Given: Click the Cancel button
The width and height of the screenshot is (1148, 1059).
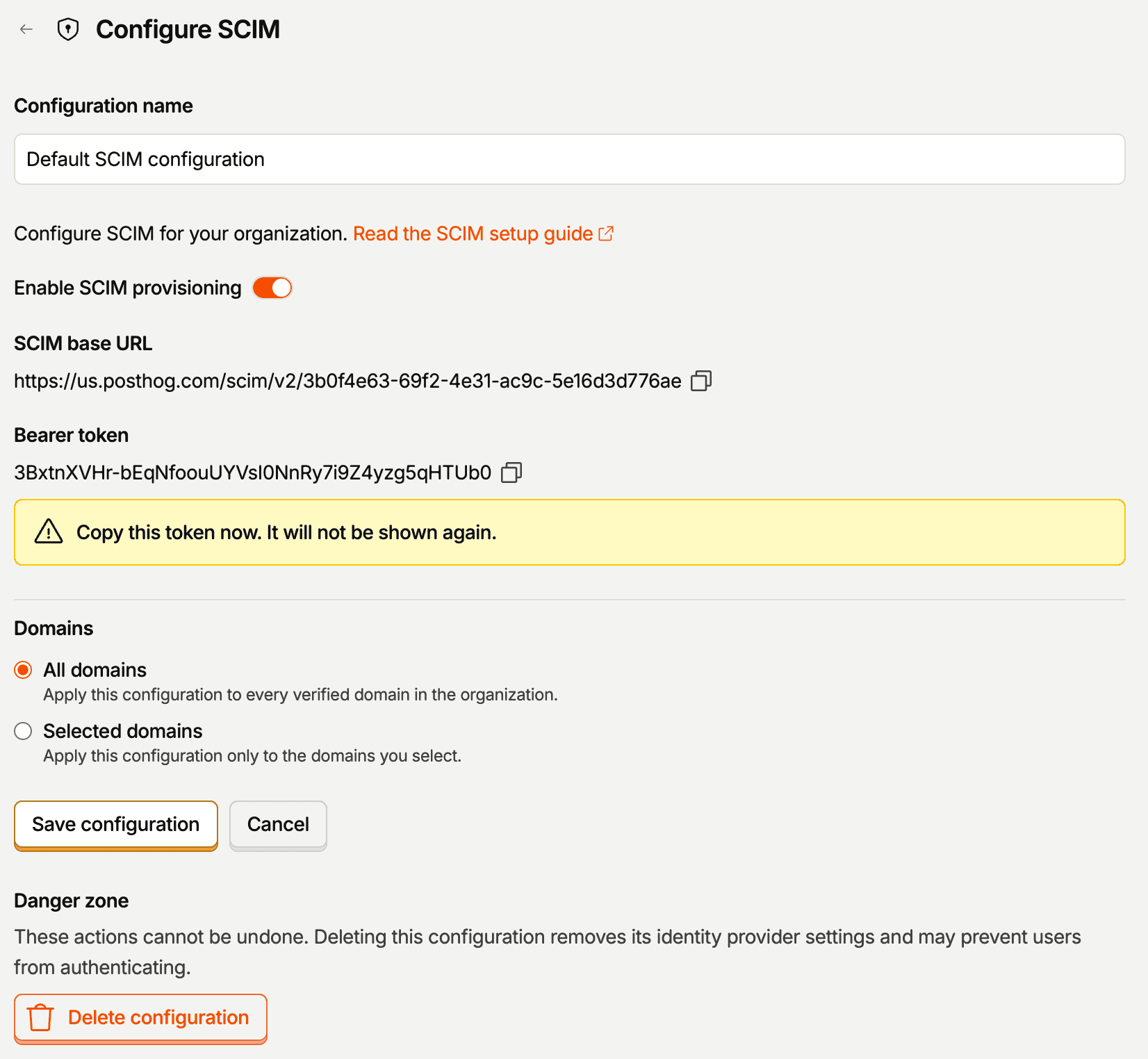Looking at the screenshot, I should [278, 824].
